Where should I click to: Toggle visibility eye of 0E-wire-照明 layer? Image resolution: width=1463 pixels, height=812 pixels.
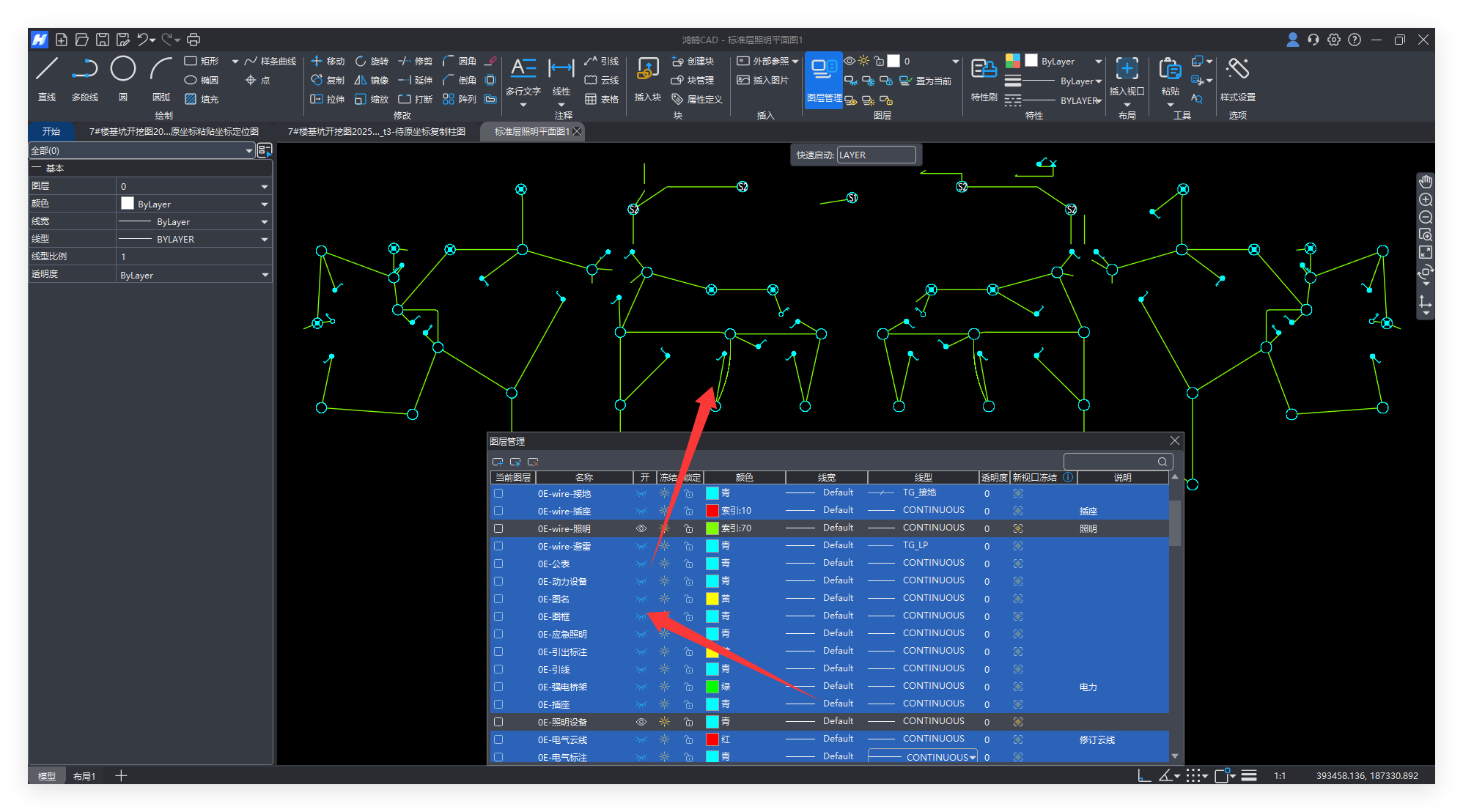pos(641,528)
